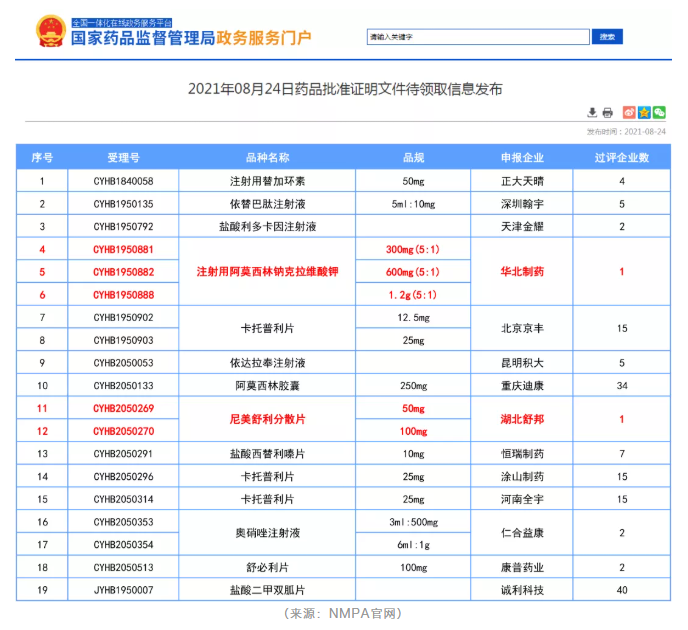688x630 pixels.
Task: Select the cell 恒瑞制药
Action: [522, 454]
